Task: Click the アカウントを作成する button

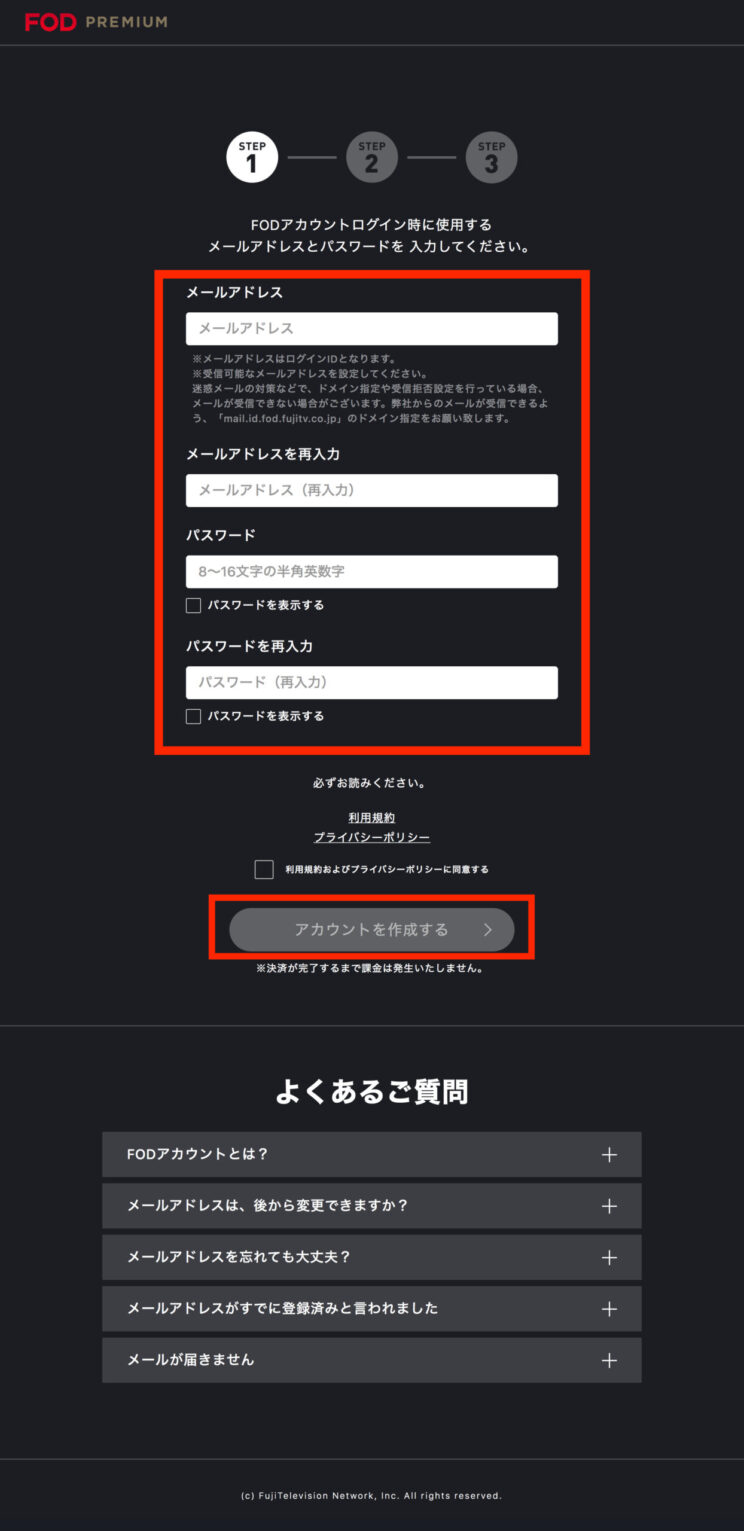Action: pos(372,930)
